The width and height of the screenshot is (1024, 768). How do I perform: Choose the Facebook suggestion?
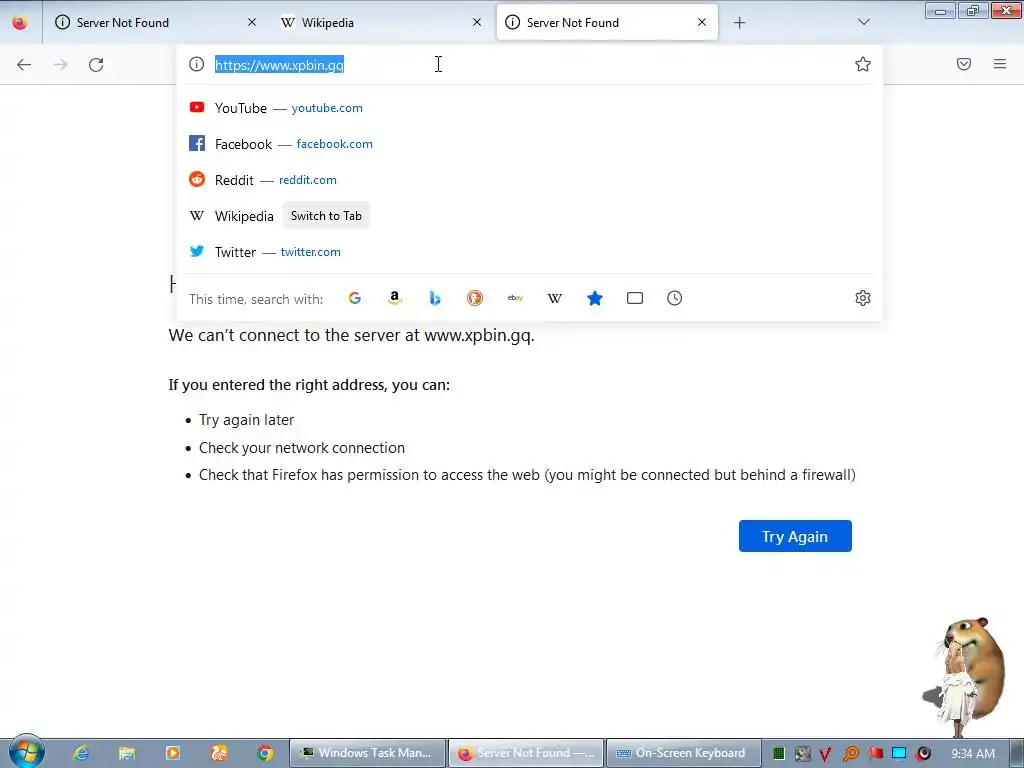point(530,144)
